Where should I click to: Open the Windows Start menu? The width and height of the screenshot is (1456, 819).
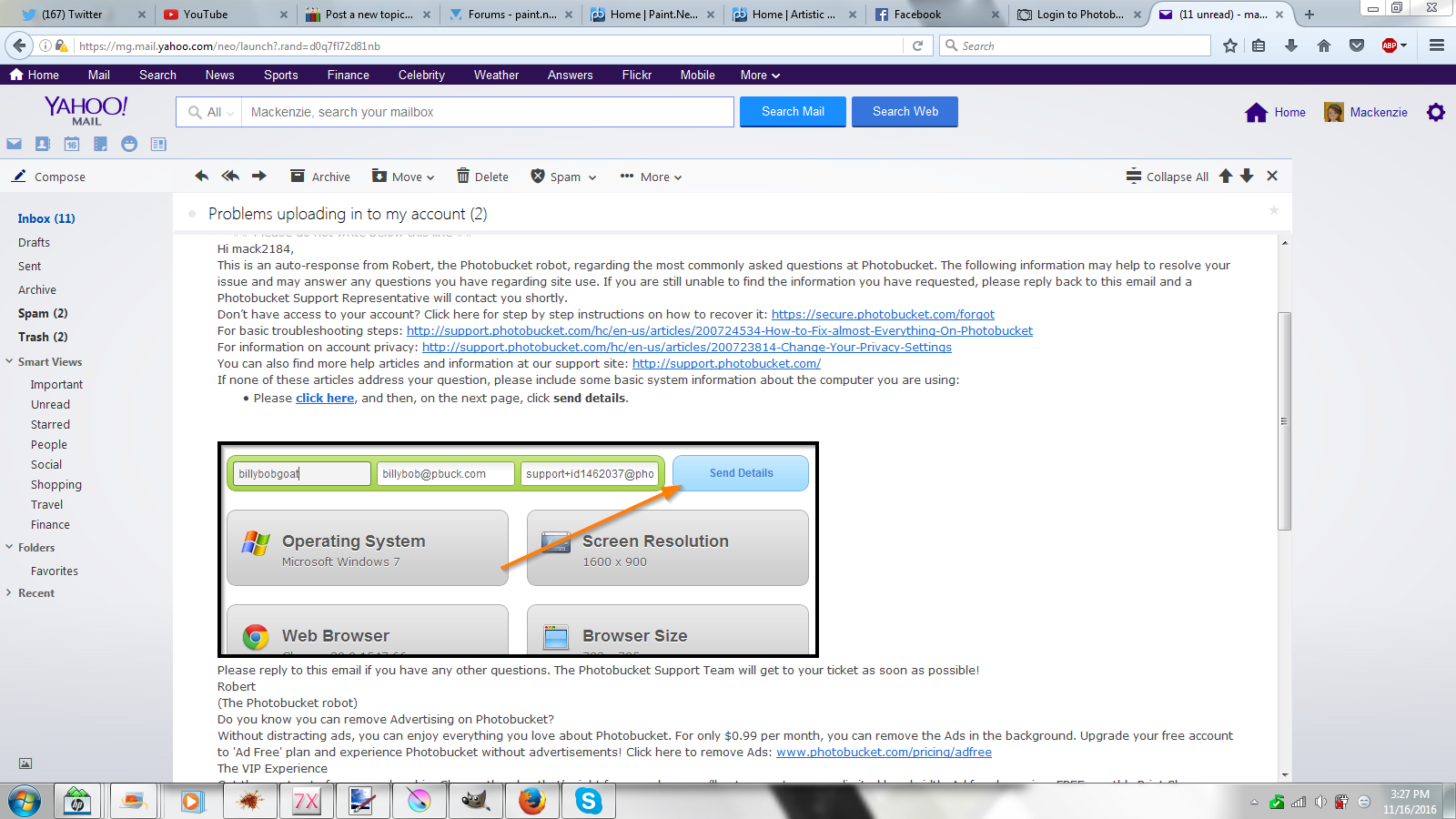pos(25,801)
